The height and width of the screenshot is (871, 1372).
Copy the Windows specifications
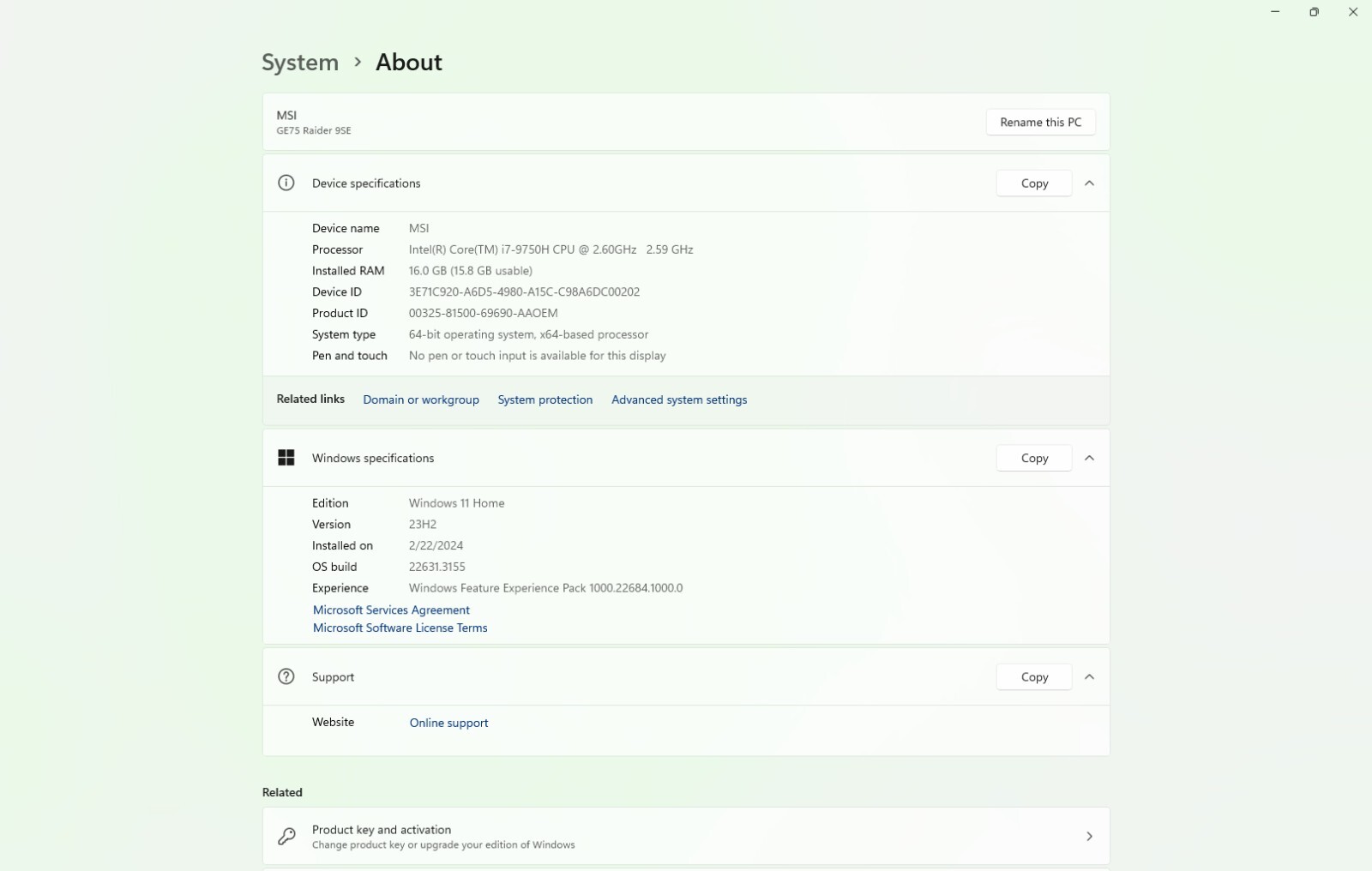1034,458
